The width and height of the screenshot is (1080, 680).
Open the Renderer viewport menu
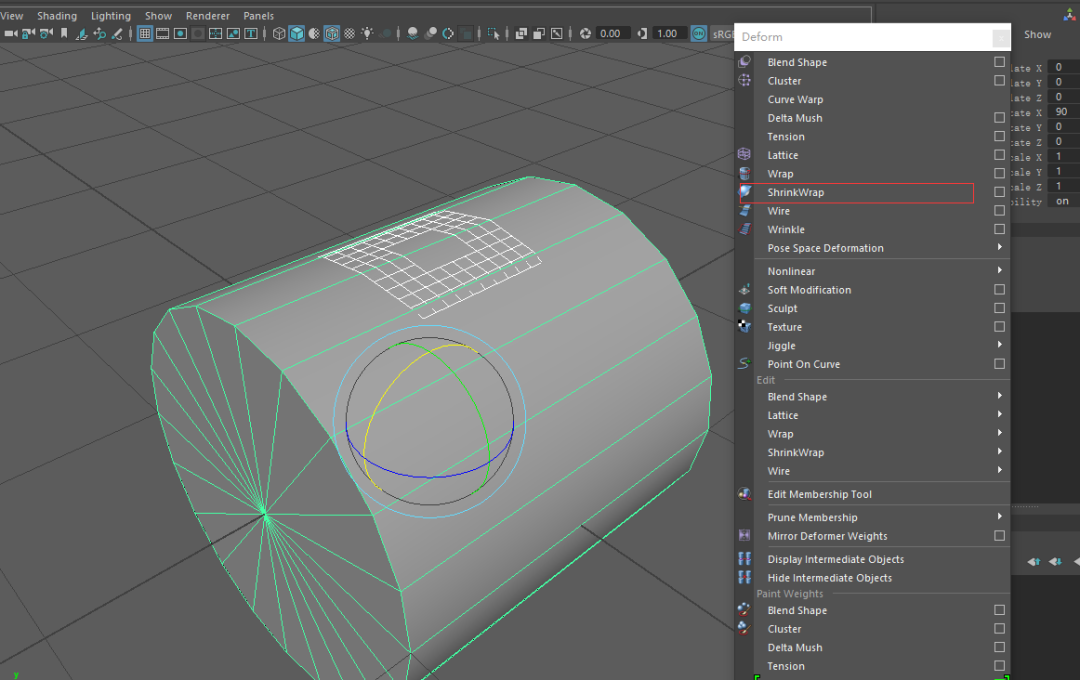(207, 16)
